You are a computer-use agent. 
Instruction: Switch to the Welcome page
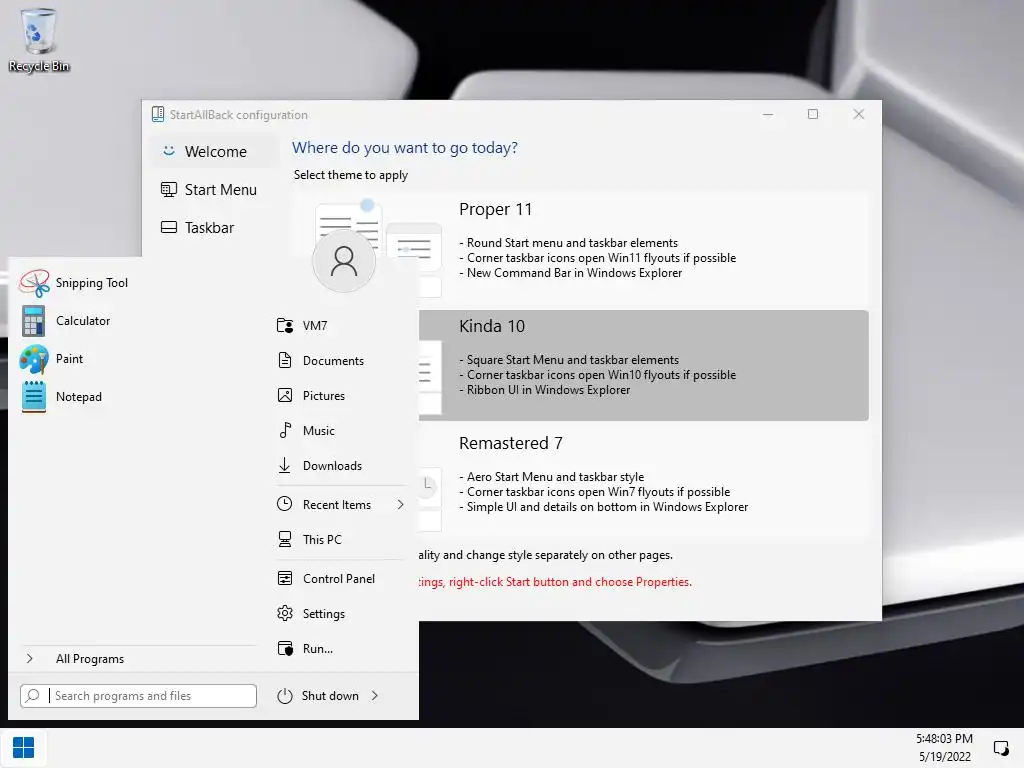pyautogui.click(x=213, y=152)
